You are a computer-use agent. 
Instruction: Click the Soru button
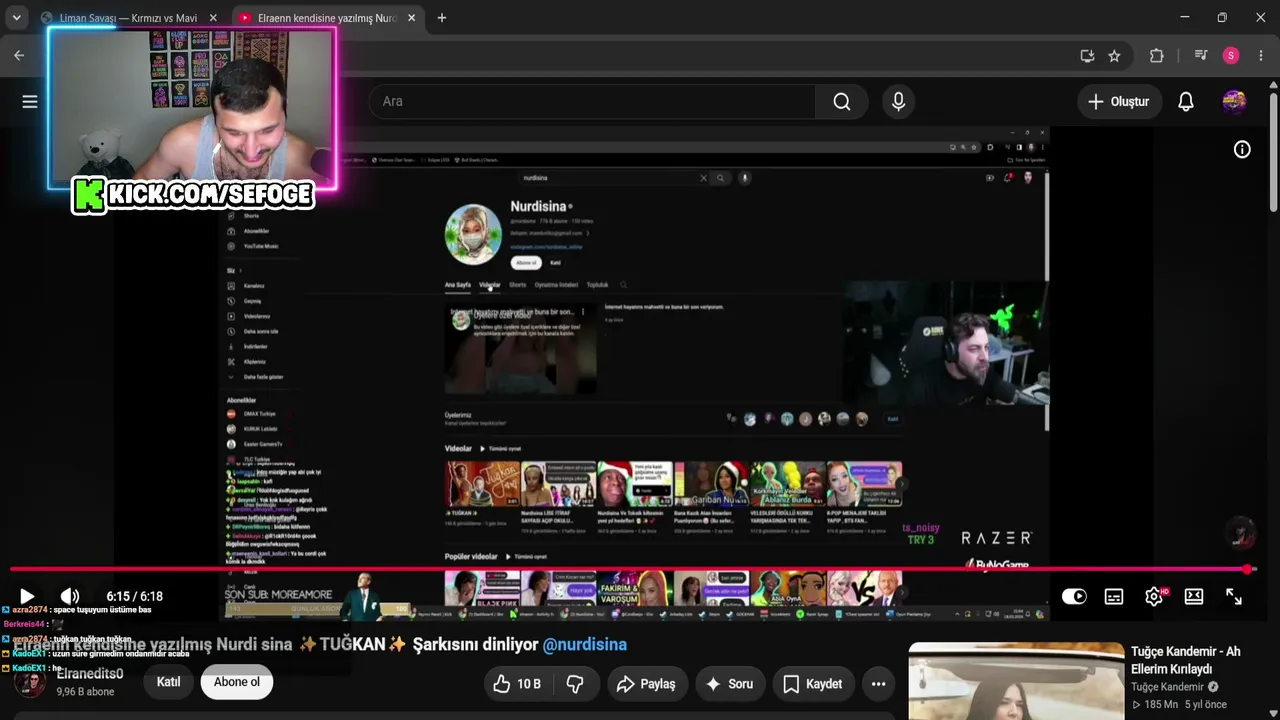pyautogui.click(x=729, y=684)
